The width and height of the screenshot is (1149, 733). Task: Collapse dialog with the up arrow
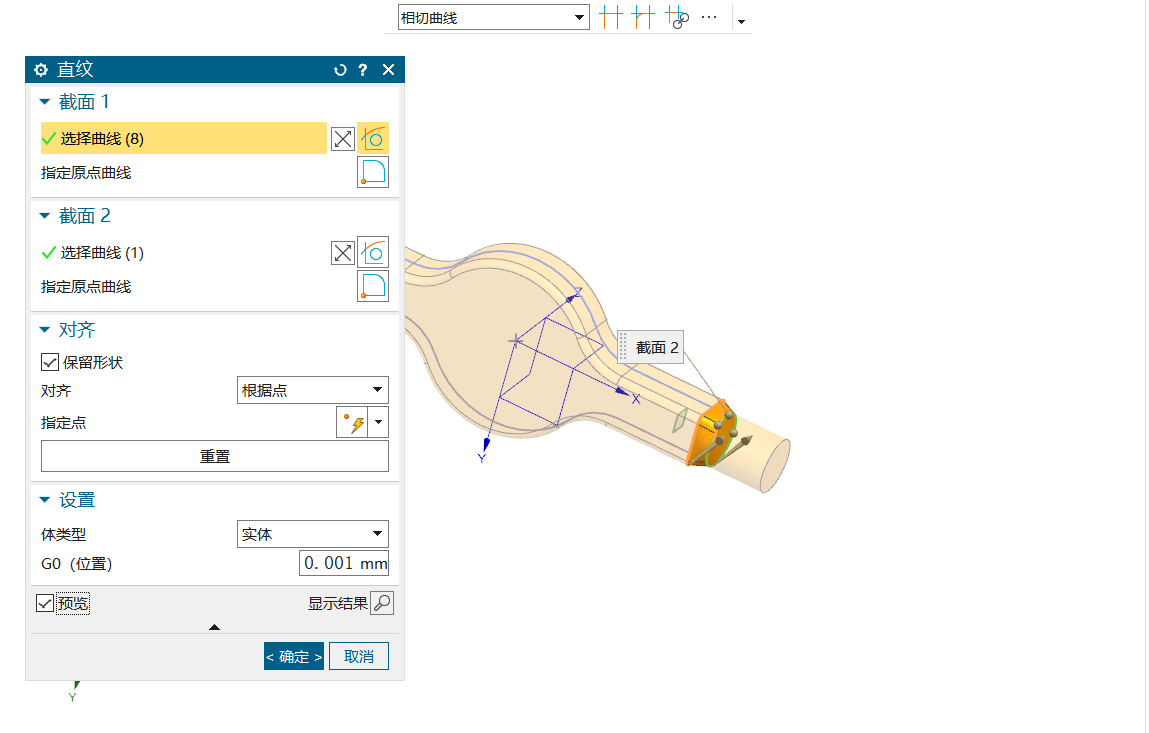tap(215, 627)
